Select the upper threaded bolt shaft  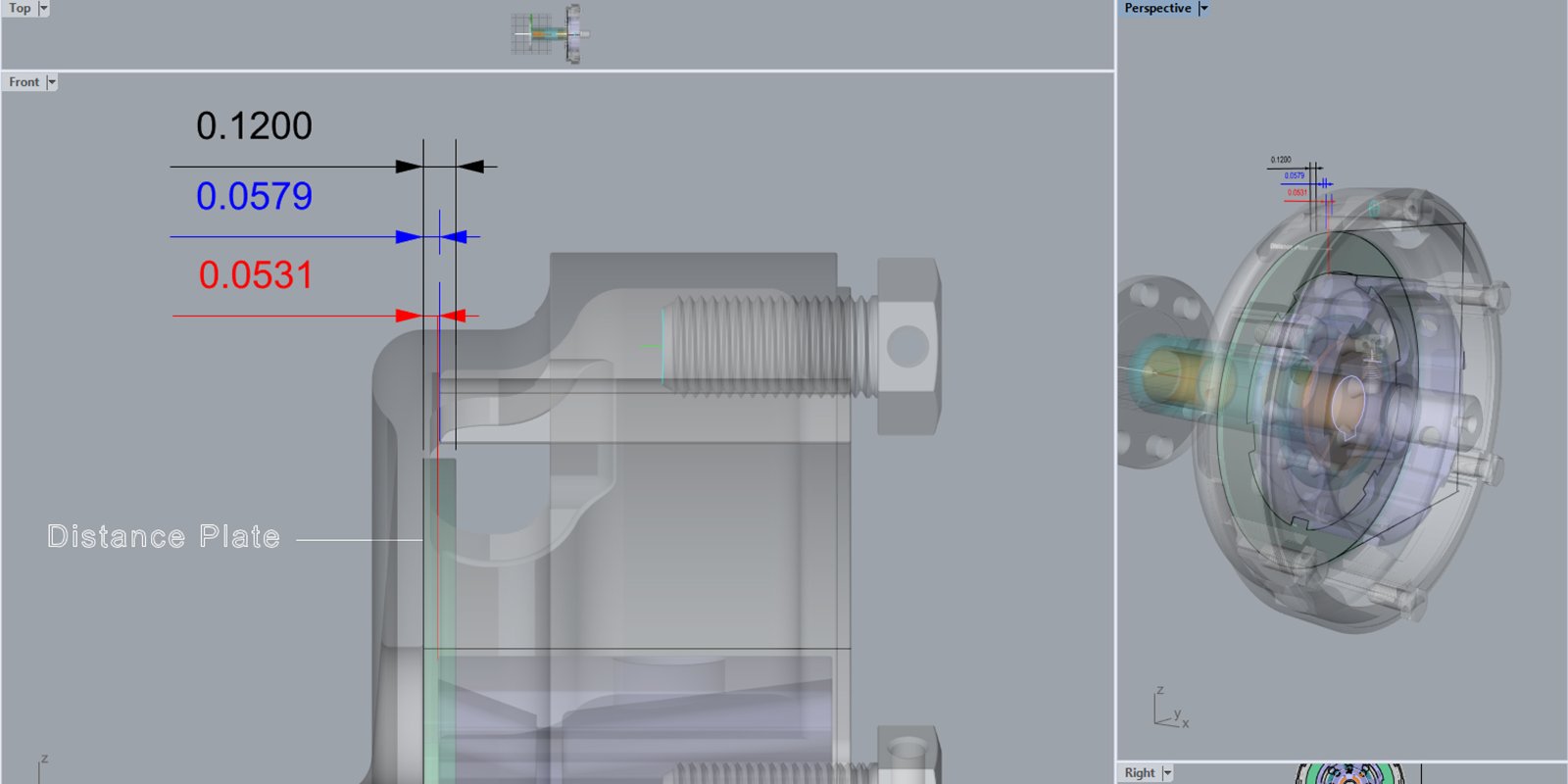[764, 346]
